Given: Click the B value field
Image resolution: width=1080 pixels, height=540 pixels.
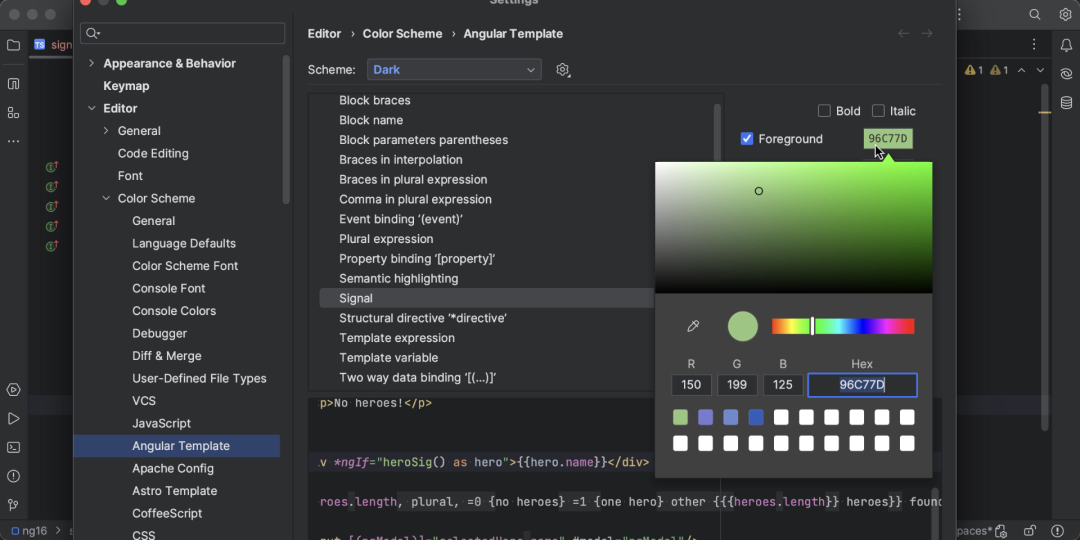Looking at the screenshot, I should pos(782,385).
